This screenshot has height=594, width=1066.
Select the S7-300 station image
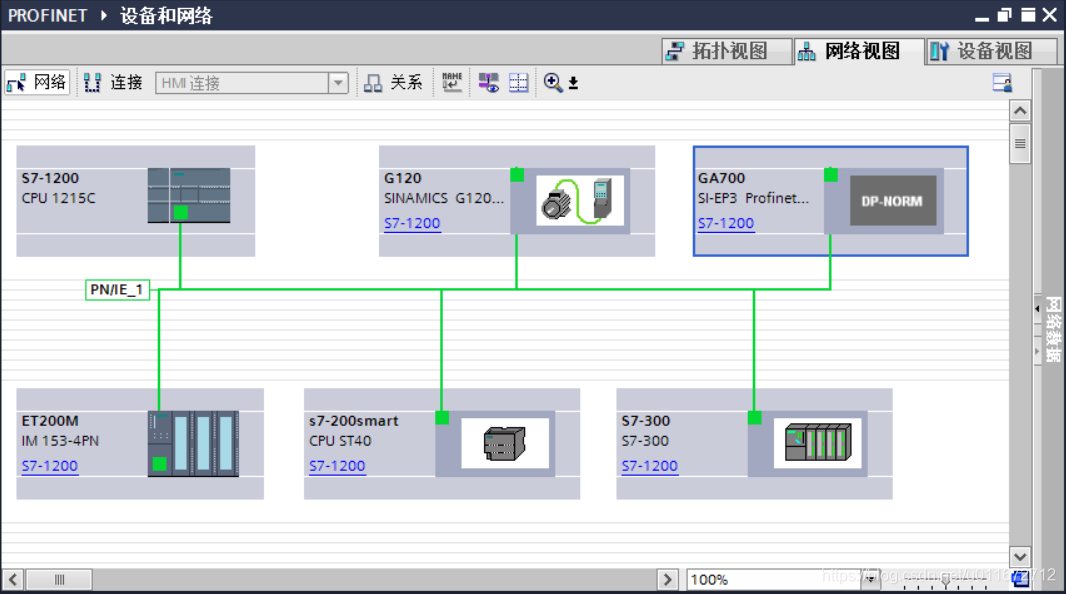pyautogui.click(x=817, y=443)
